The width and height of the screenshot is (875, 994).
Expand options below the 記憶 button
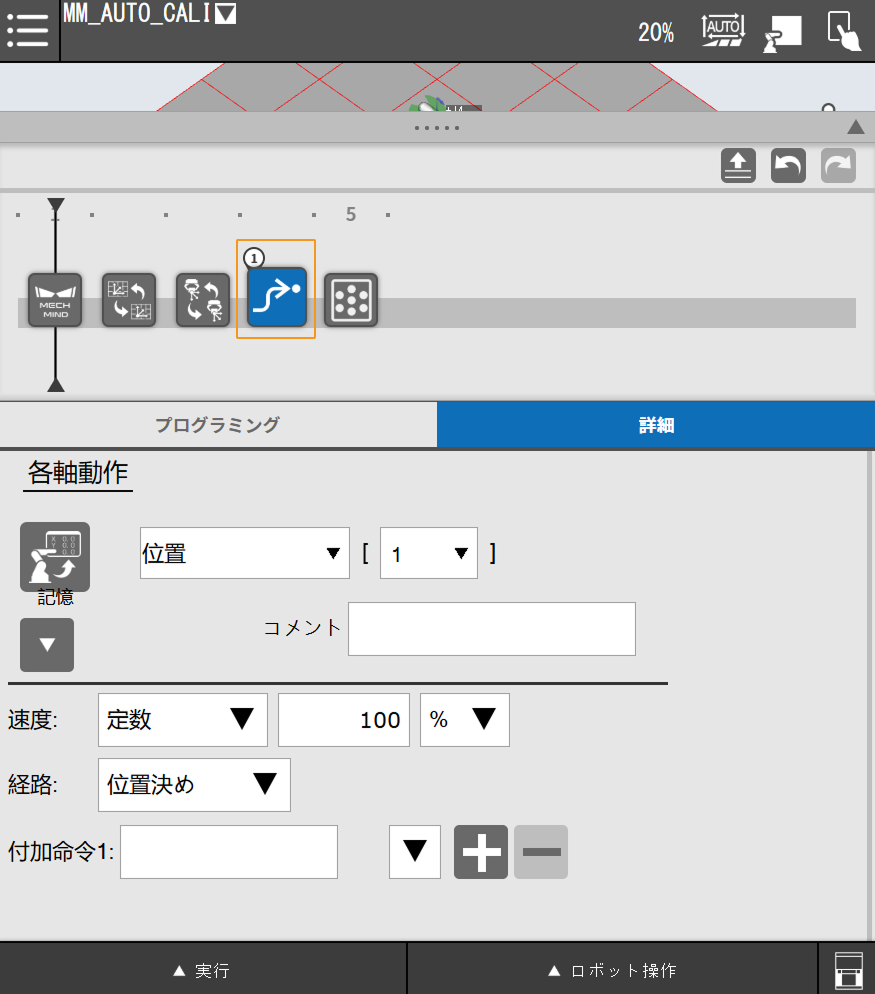47,645
